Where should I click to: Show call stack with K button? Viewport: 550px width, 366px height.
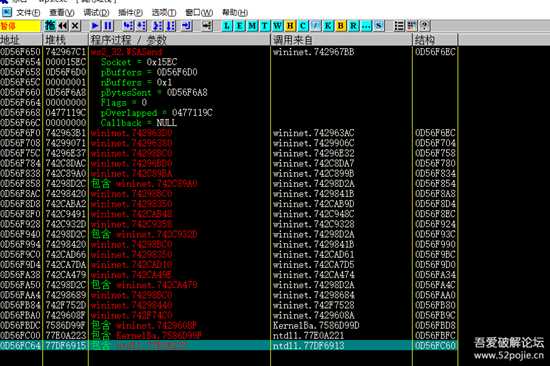(328, 26)
